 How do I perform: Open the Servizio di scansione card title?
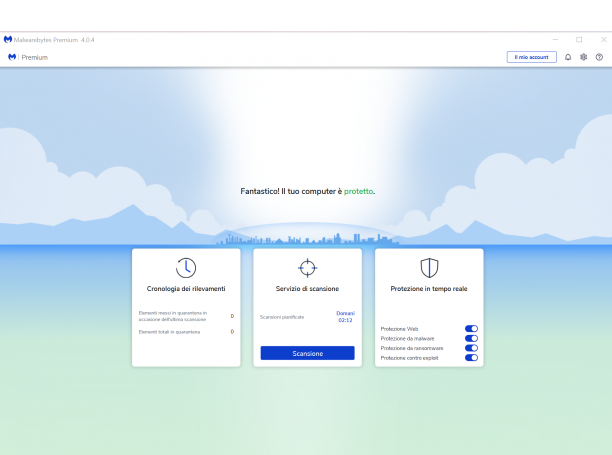pos(308,289)
